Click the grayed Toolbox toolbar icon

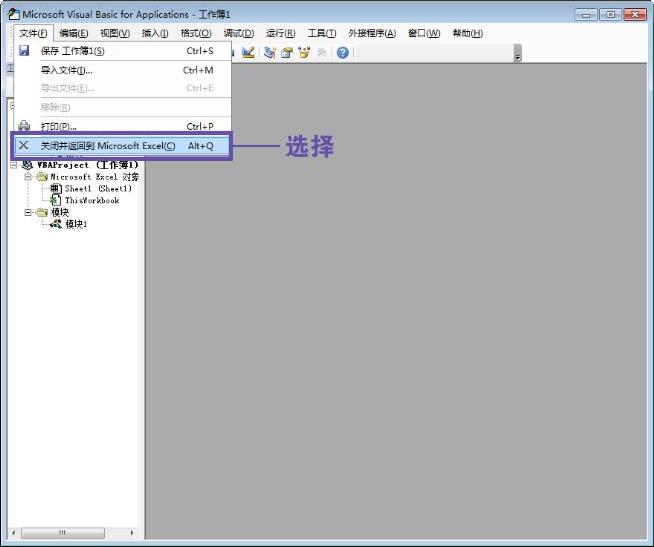coord(322,53)
